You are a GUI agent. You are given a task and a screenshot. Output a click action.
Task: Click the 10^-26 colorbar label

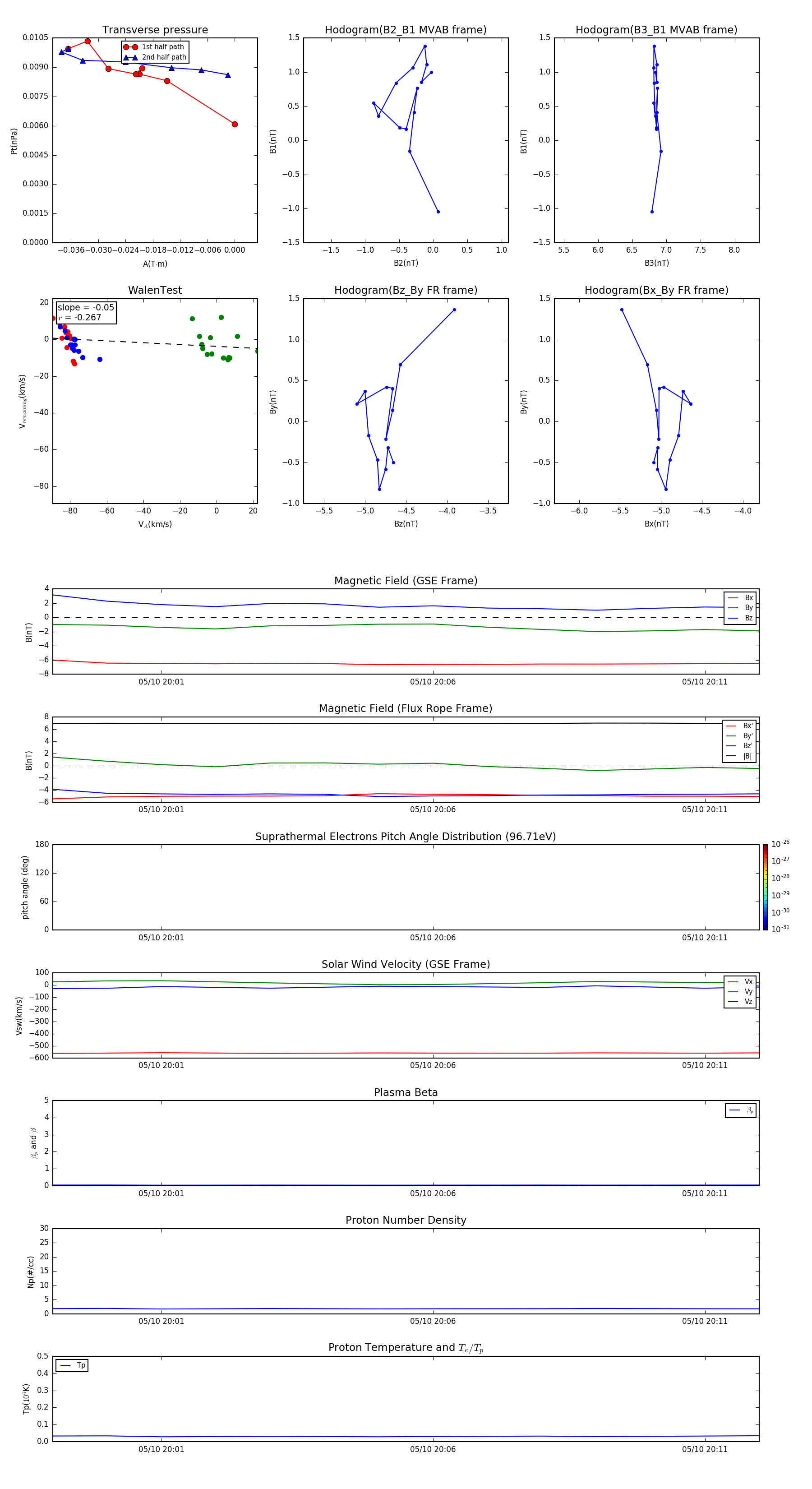point(780,844)
